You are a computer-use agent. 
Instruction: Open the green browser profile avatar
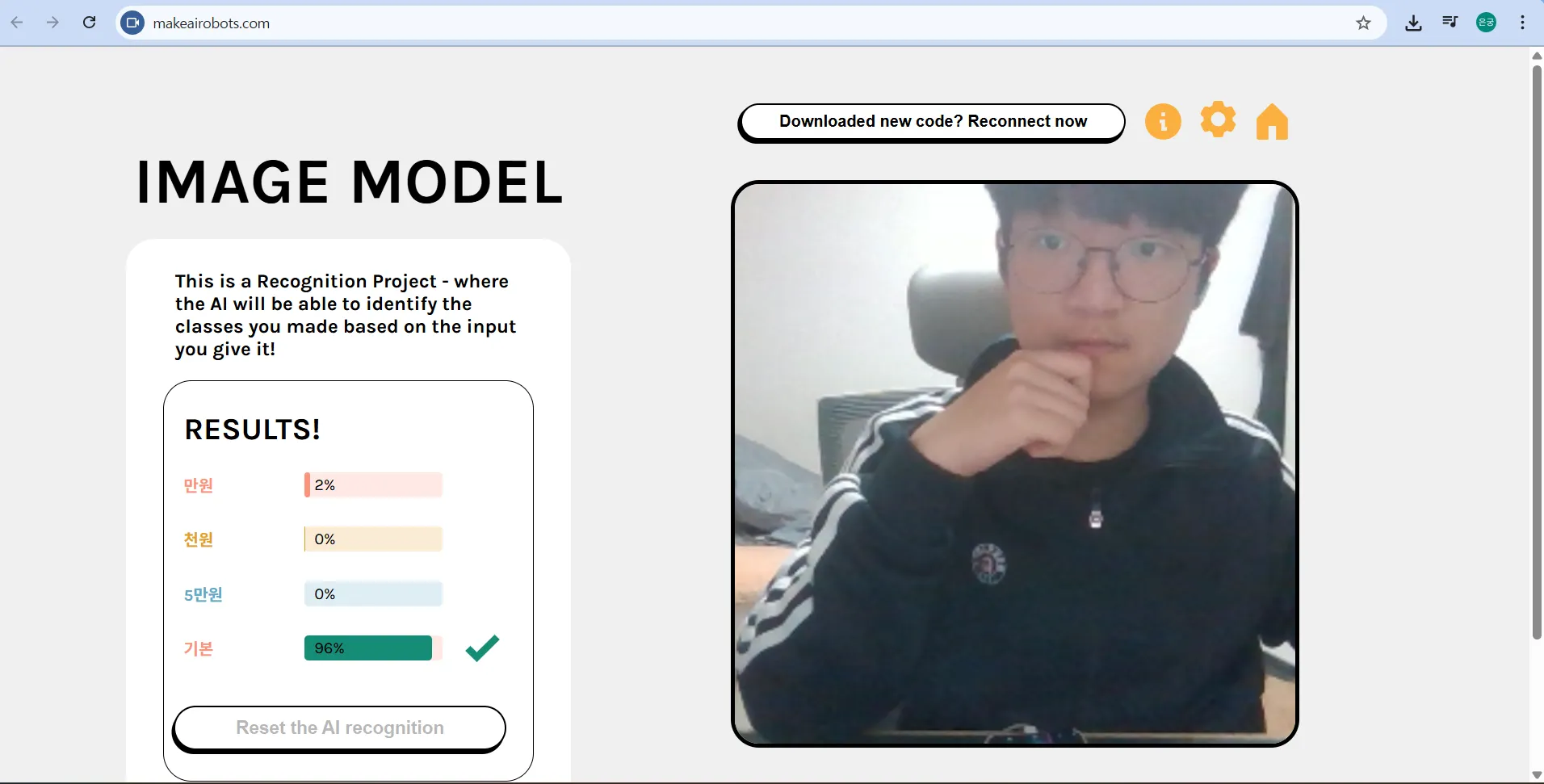pos(1486,23)
